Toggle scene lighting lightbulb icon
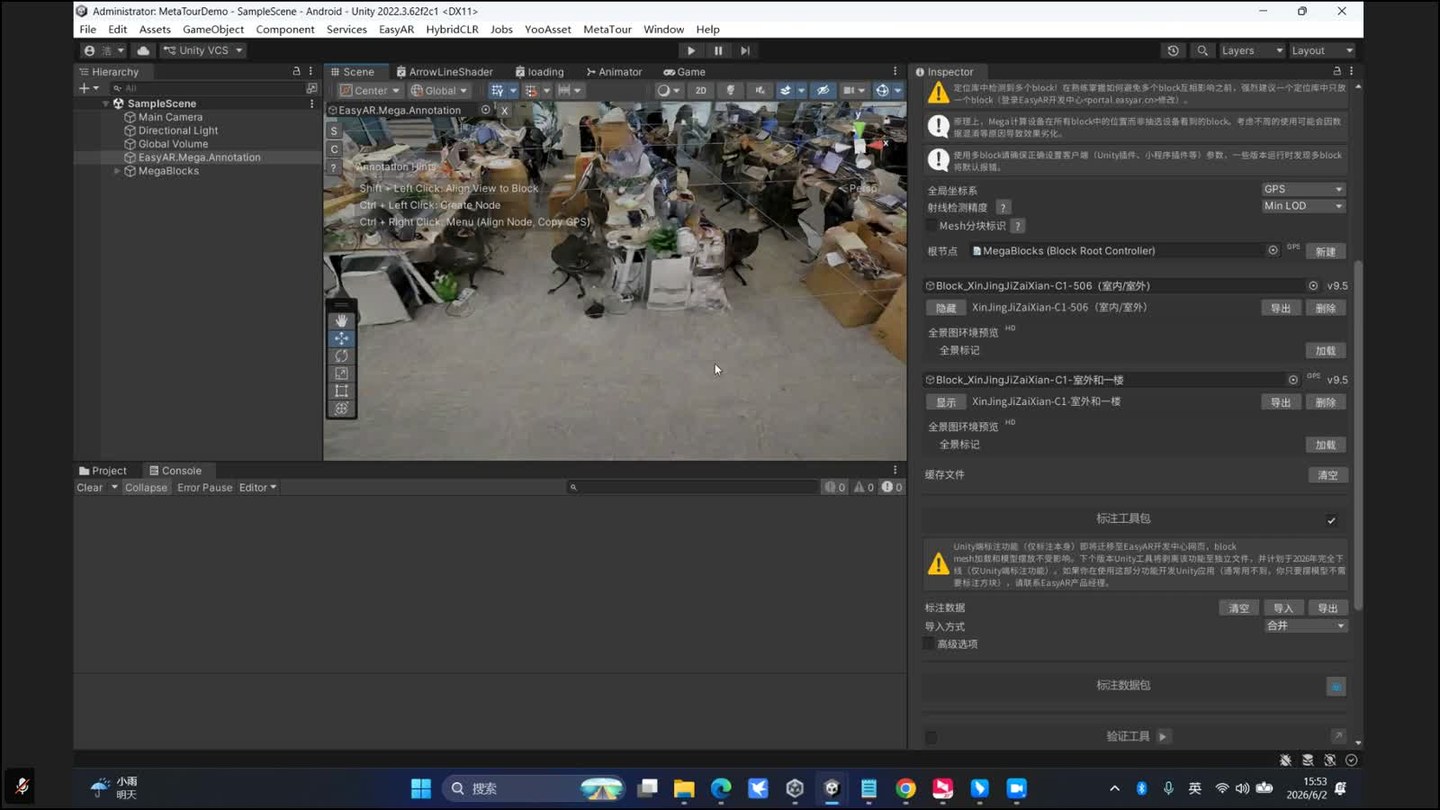The width and height of the screenshot is (1440, 810). point(730,90)
